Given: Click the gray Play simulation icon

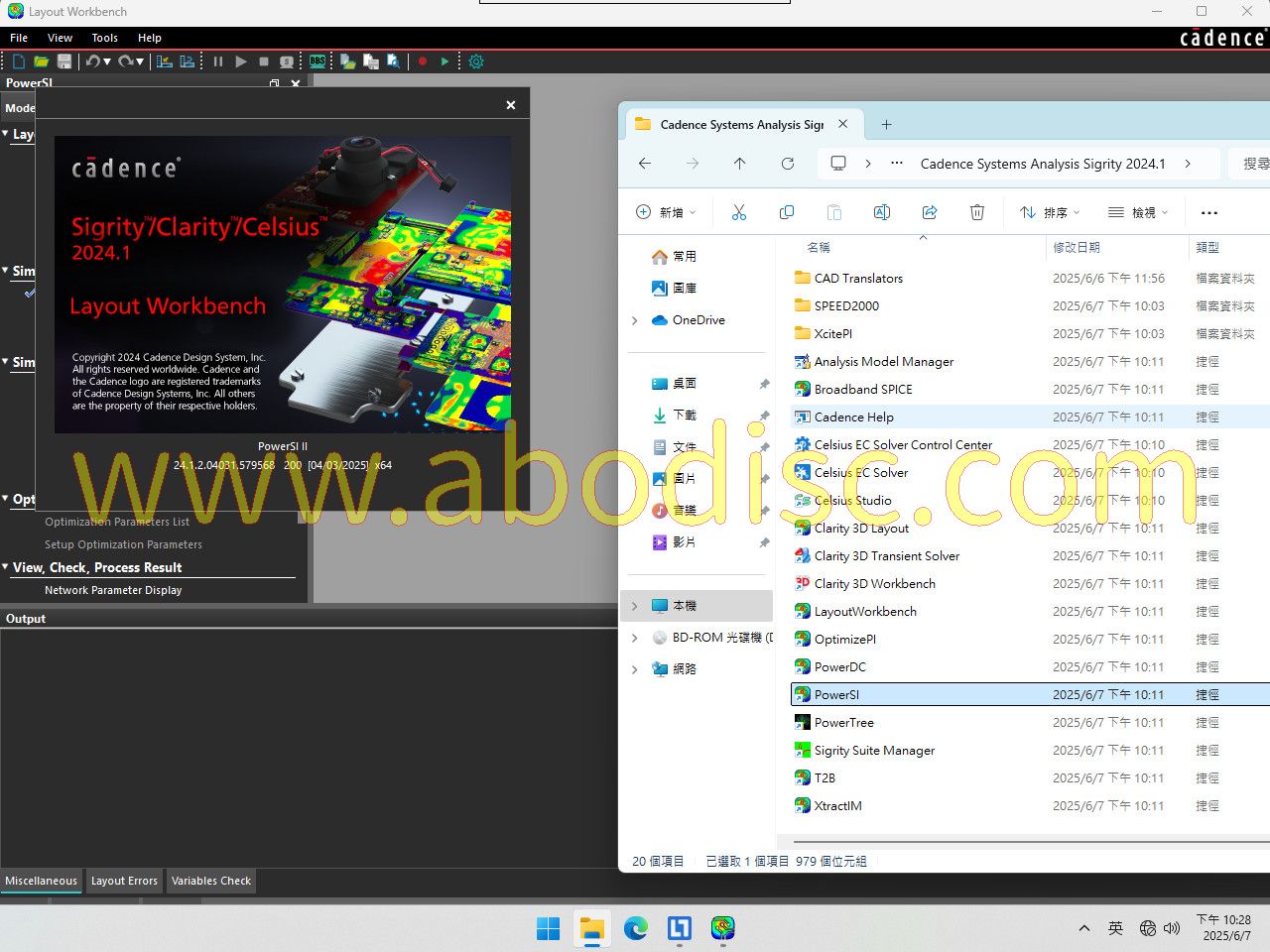Looking at the screenshot, I should [241, 61].
